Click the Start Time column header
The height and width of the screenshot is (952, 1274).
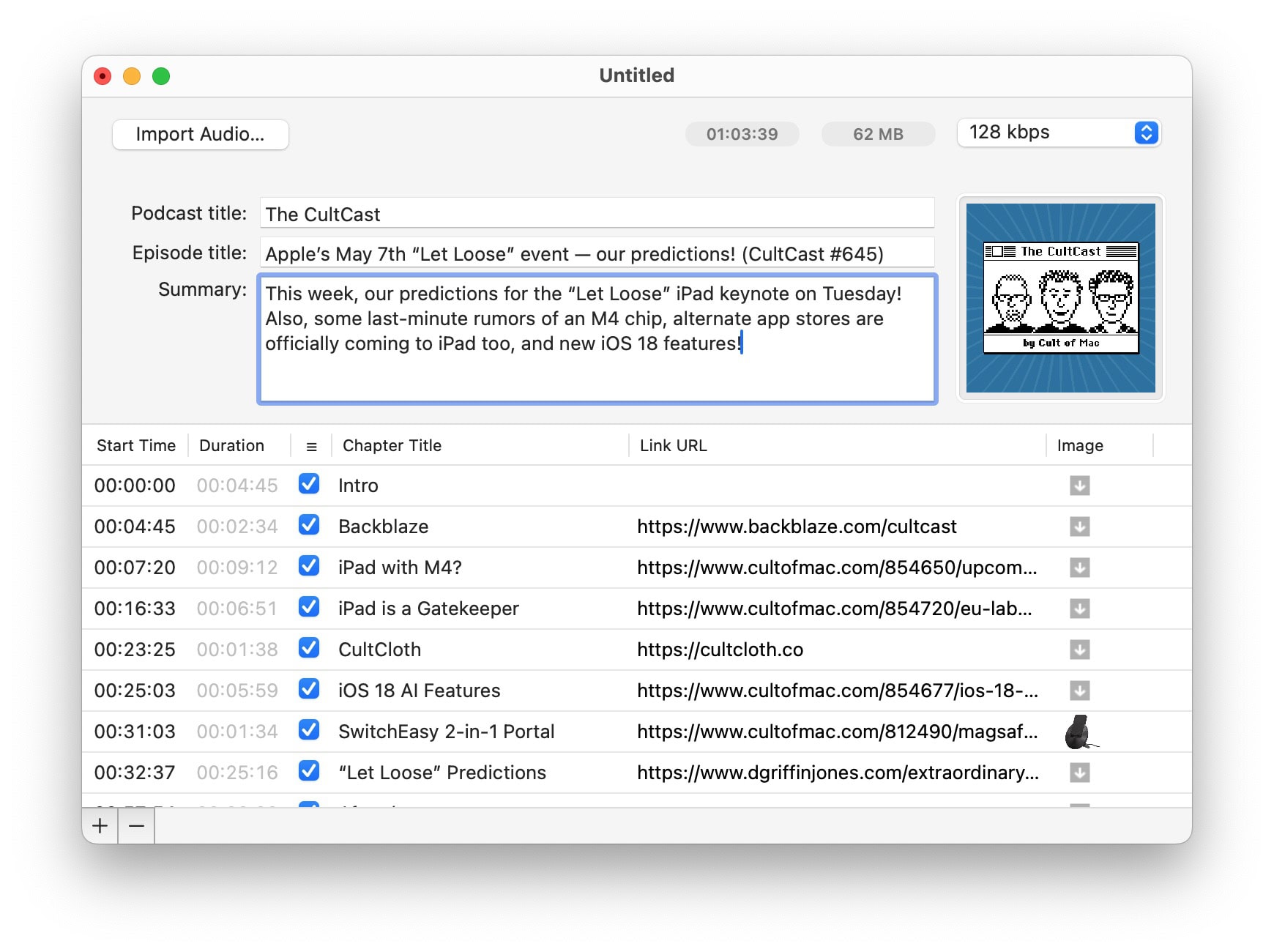click(136, 446)
